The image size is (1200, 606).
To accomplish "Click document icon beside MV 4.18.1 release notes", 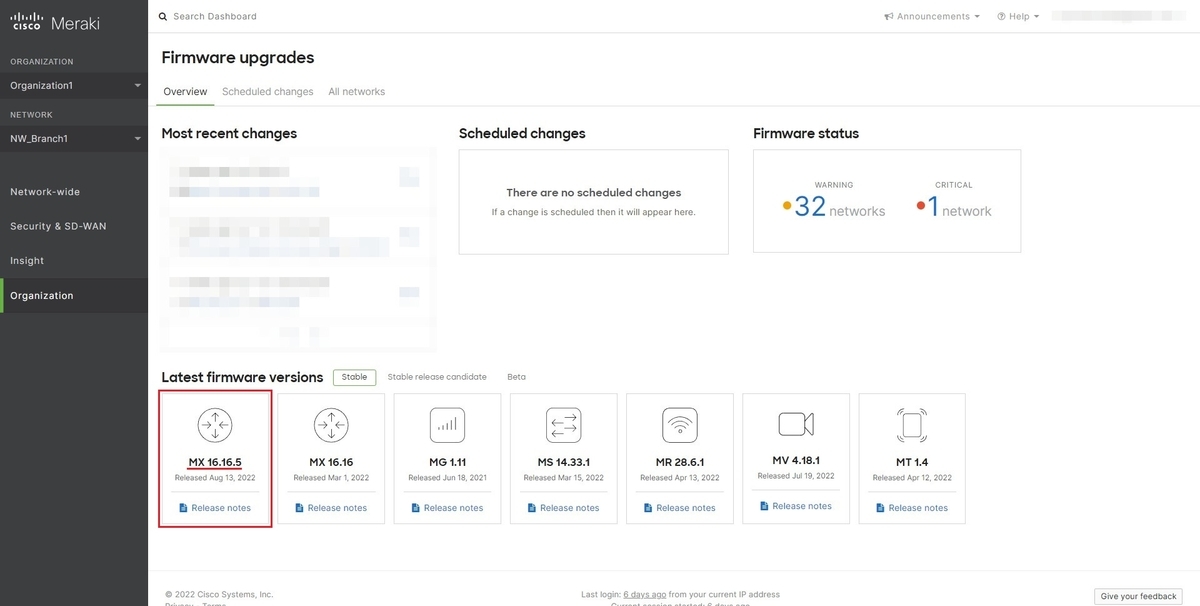I will 765,506.
